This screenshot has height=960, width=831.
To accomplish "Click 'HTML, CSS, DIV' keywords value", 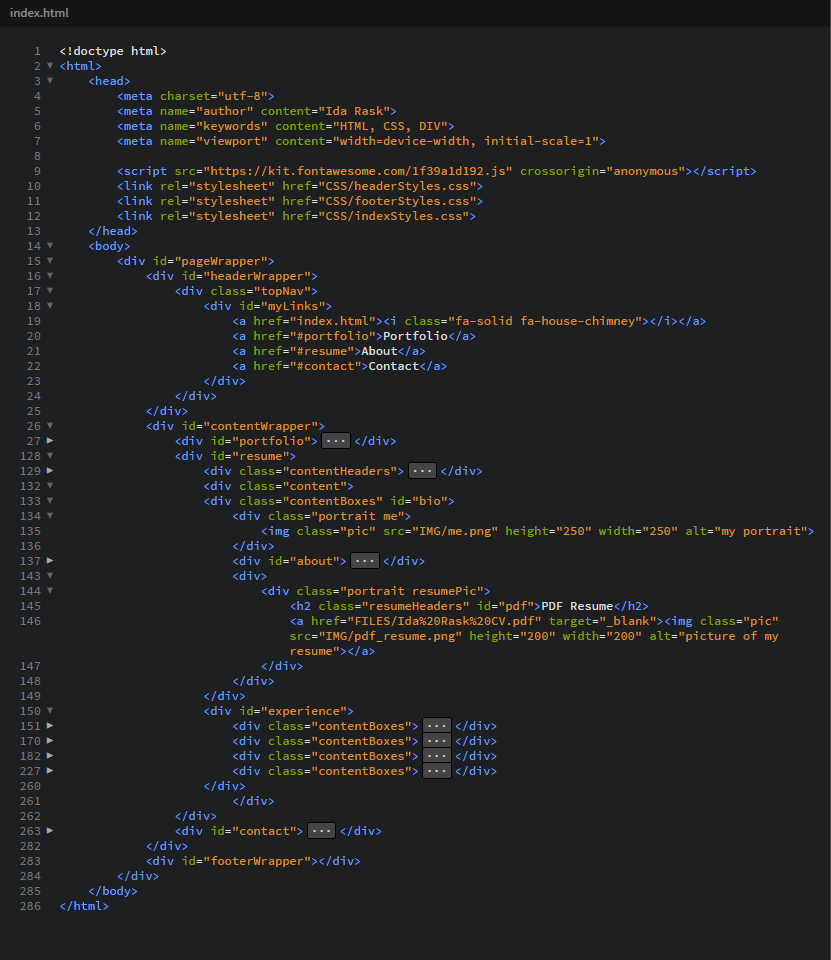I will [x=390, y=126].
